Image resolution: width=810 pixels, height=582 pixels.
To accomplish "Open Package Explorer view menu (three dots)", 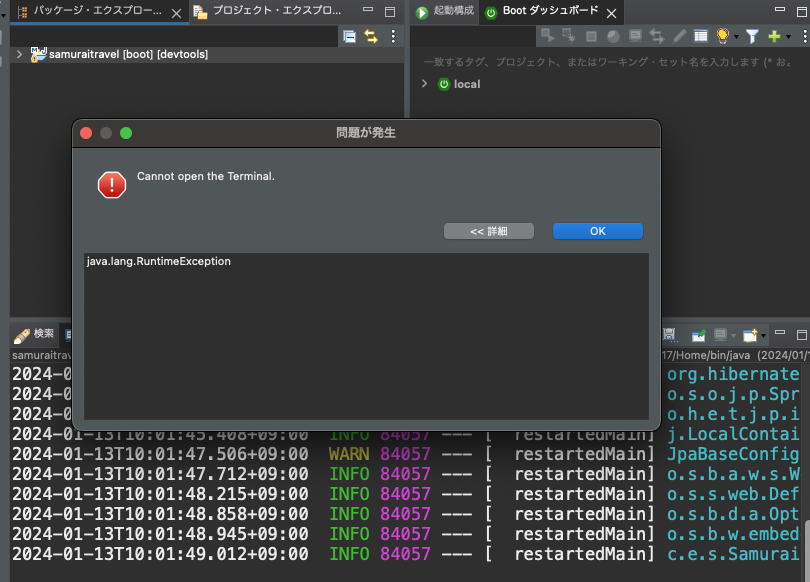I will (393, 36).
